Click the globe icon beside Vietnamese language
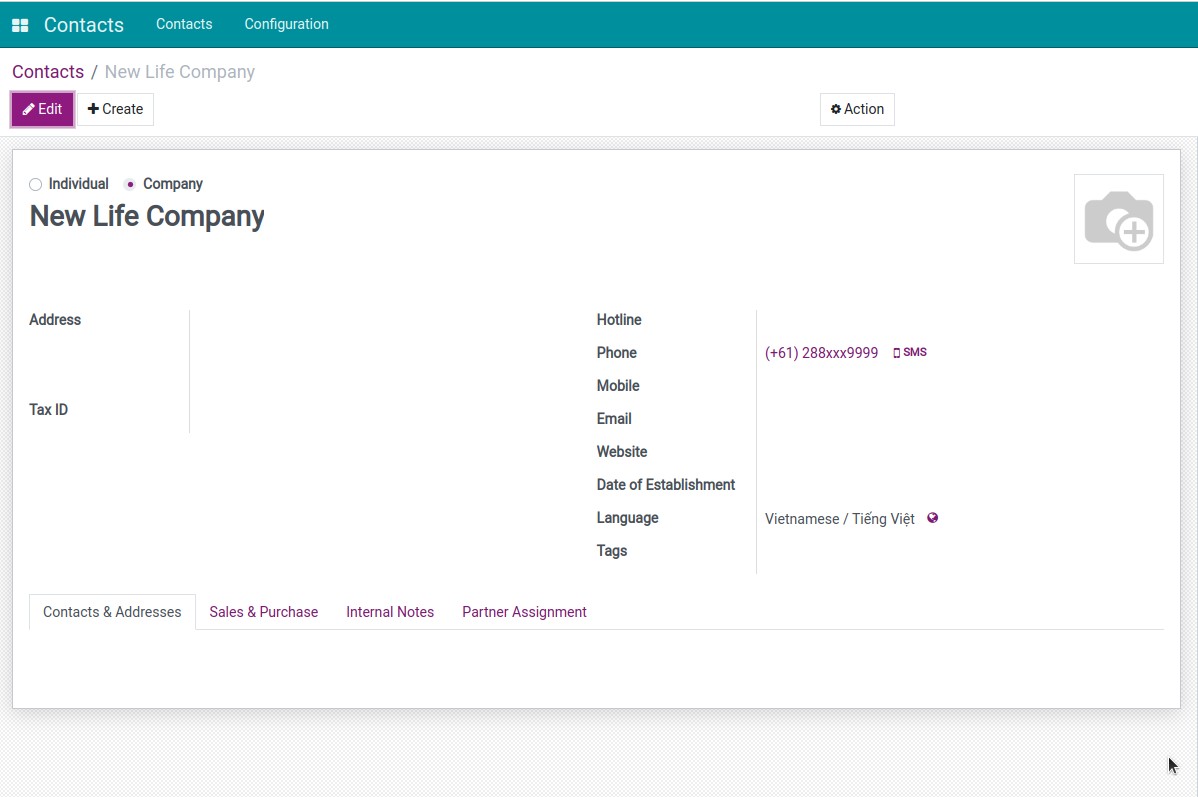This screenshot has width=1198, height=797. (932, 518)
